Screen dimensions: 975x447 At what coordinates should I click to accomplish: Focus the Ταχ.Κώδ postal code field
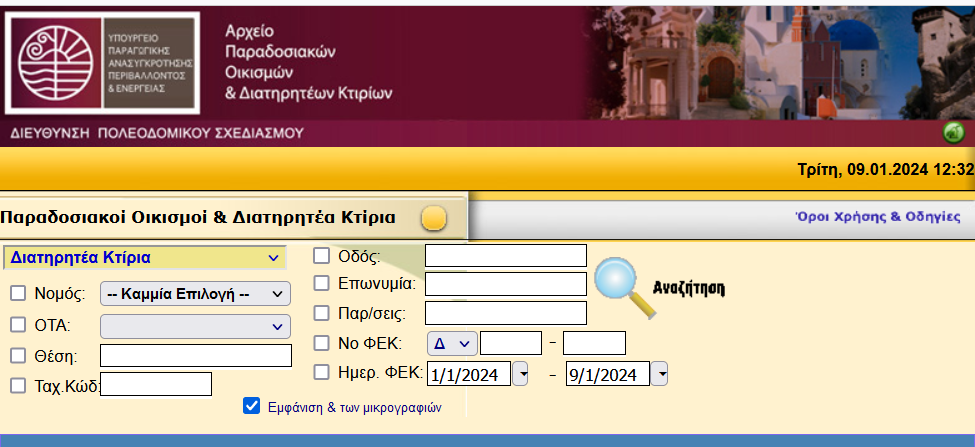[156, 385]
